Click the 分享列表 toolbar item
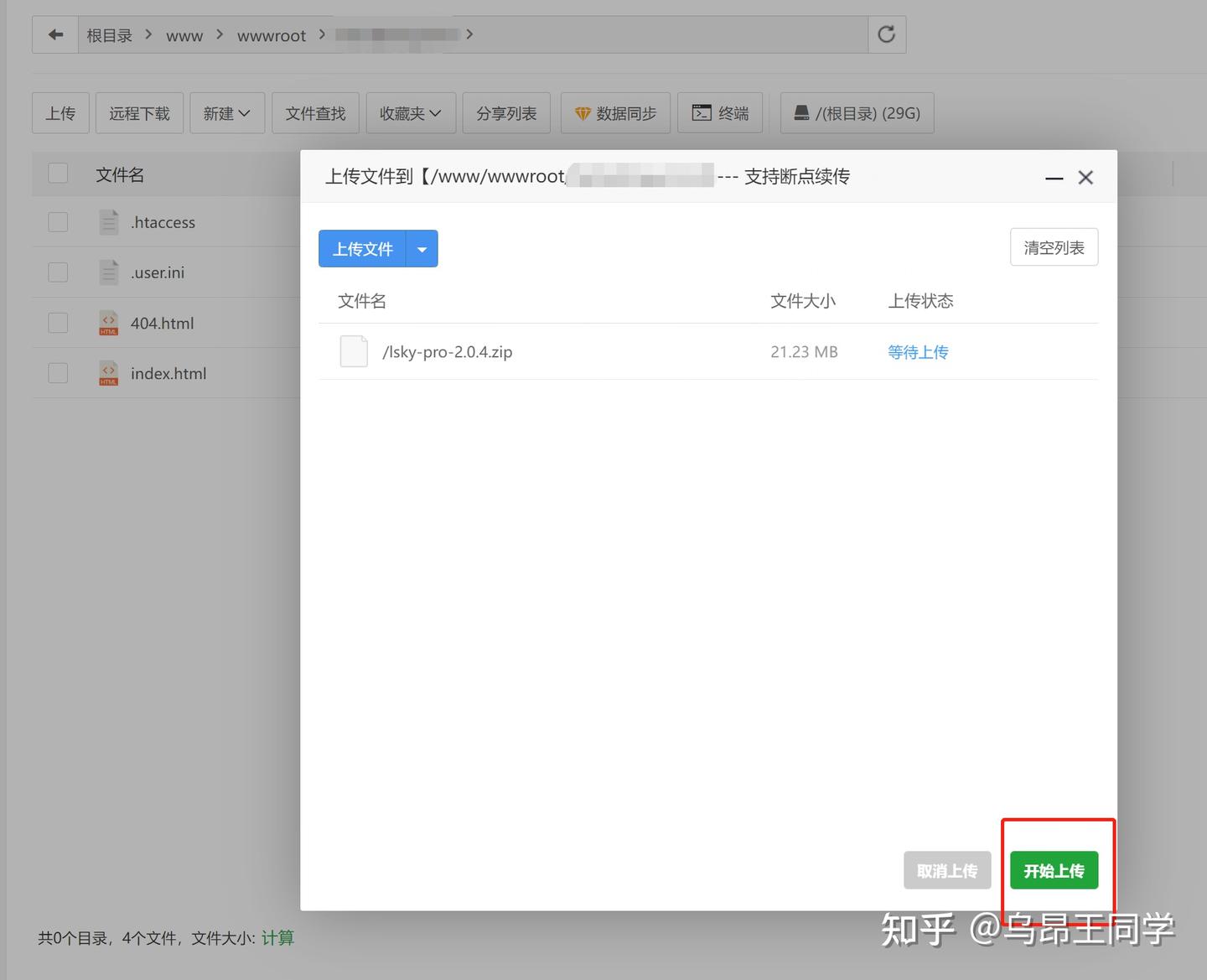This screenshot has height=980, width=1207. tap(505, 112)
